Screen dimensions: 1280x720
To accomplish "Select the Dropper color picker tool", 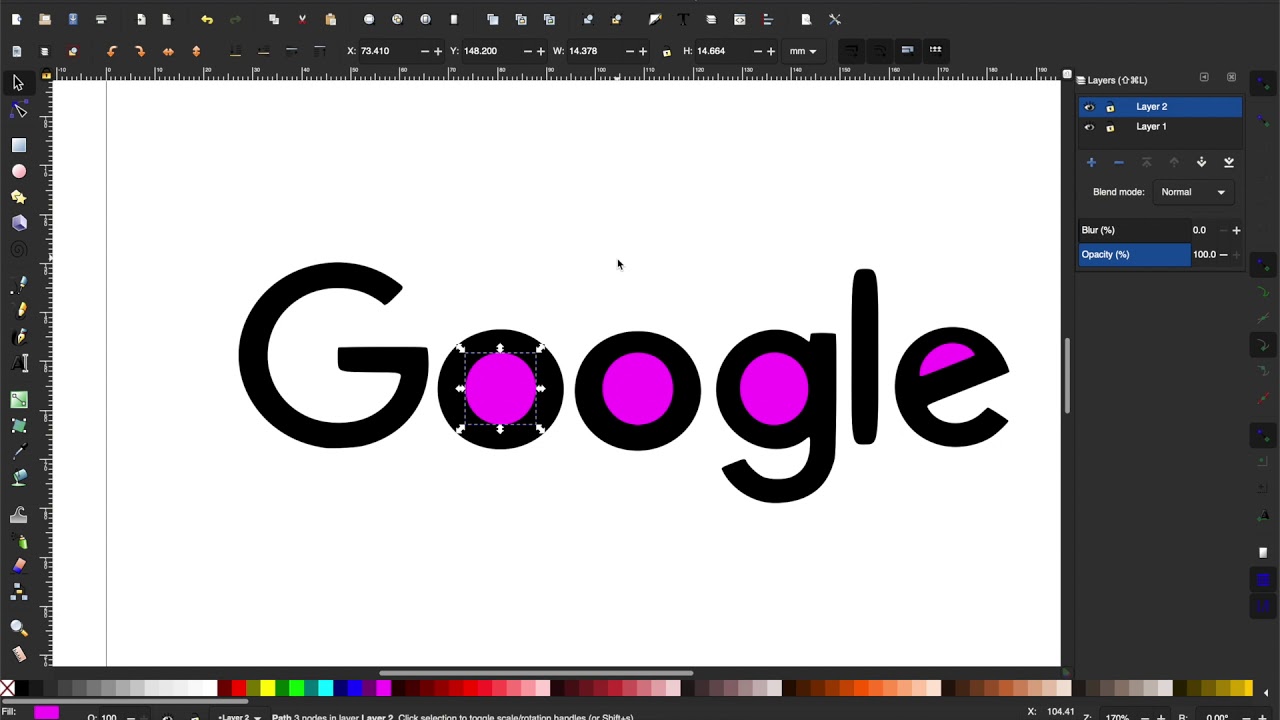I will click(18, 451).
